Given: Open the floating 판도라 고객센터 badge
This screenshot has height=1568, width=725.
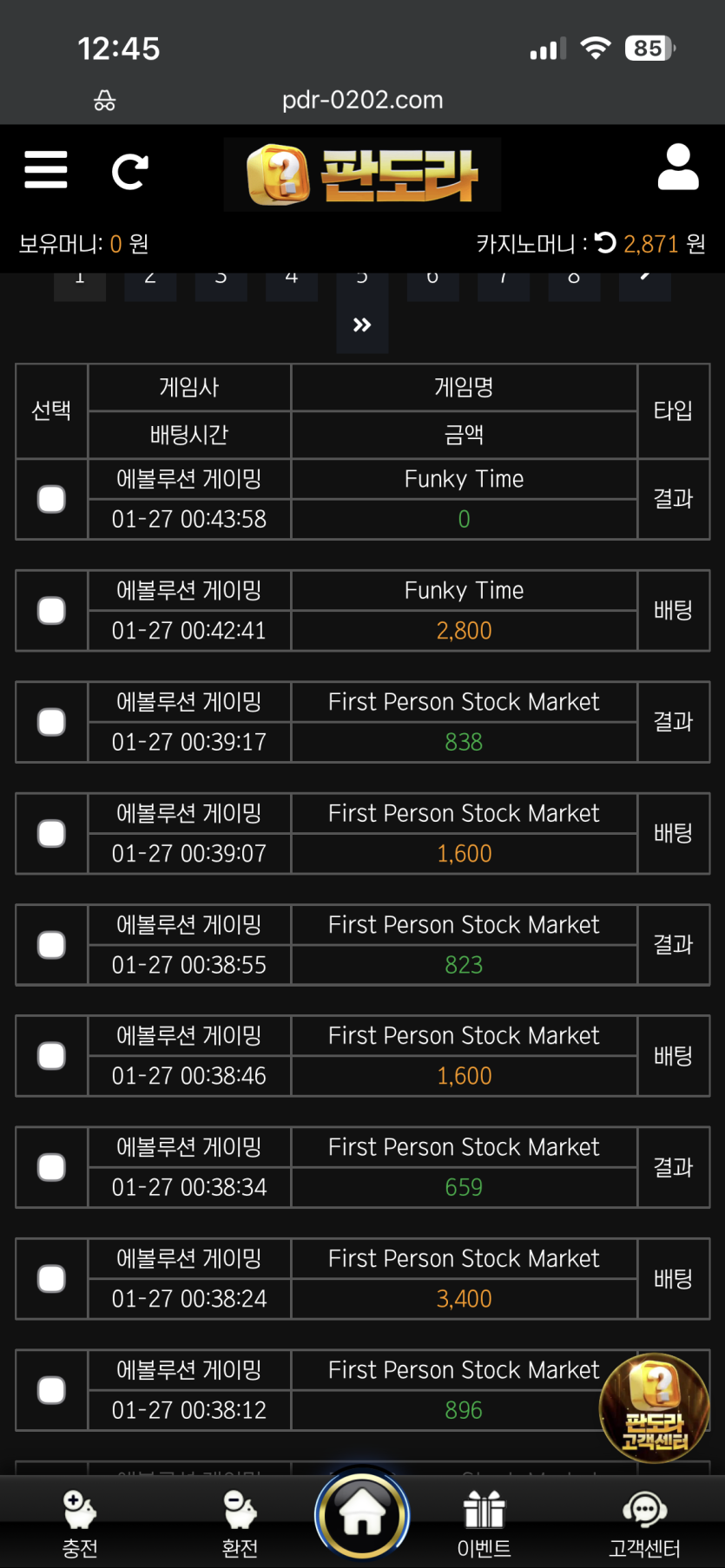Looking at the screenshot, I should pos(655,1407).
